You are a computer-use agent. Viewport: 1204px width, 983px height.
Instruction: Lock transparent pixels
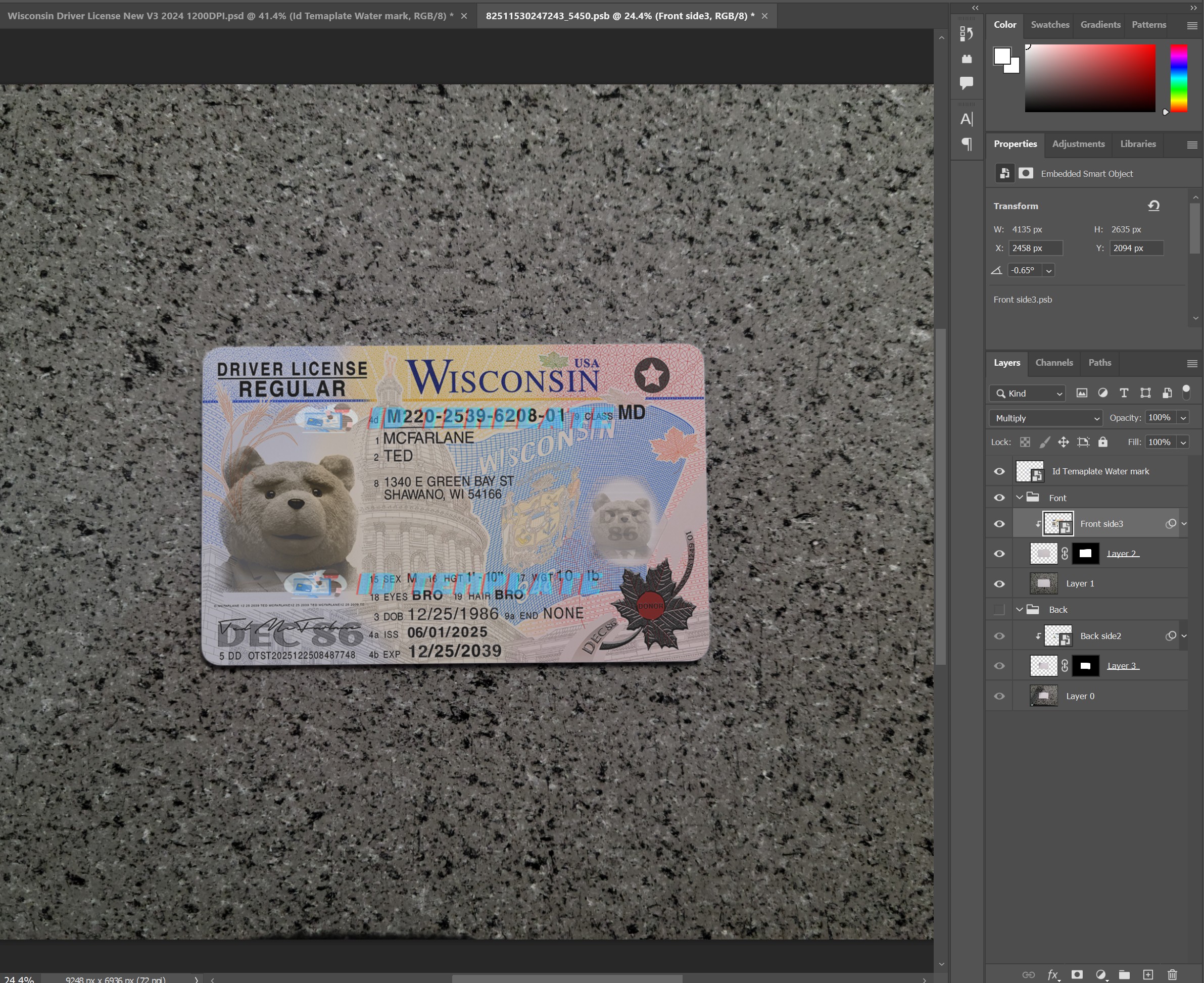click(x=1025, y=442)
